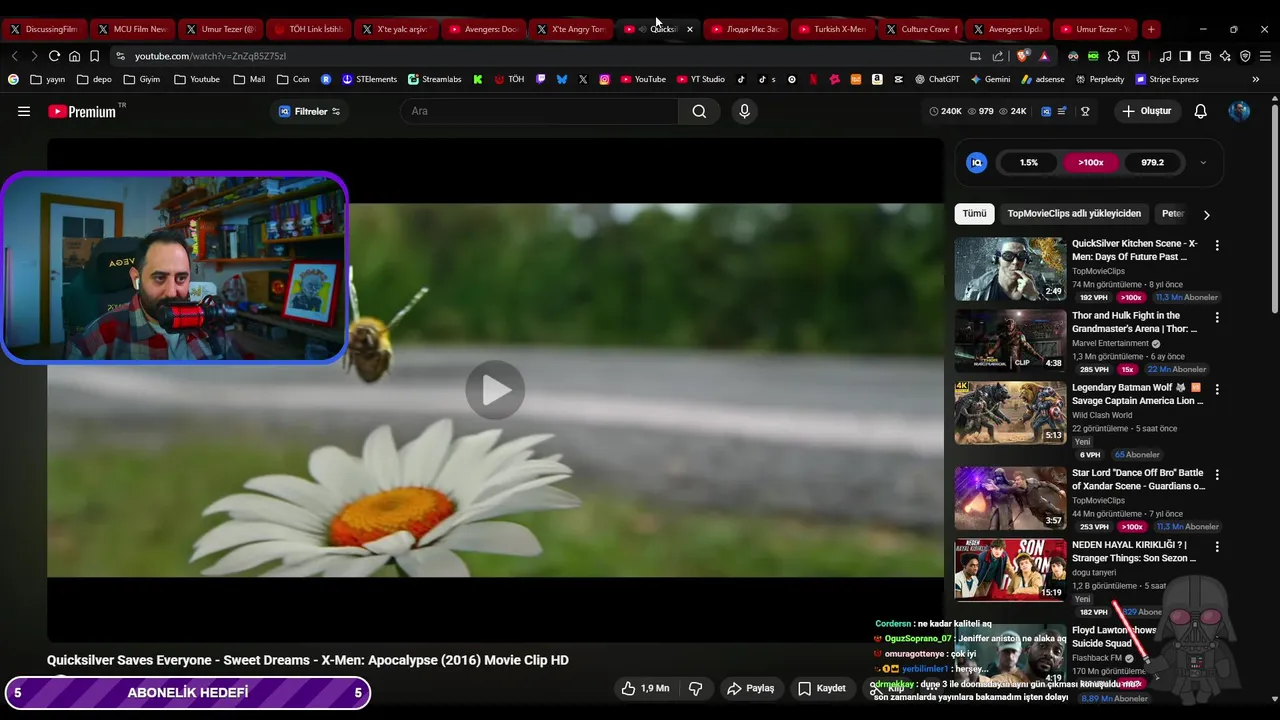This screenshot has height=720, width=1280.
Task: Open Filtreler filter button
Action: 310,111
